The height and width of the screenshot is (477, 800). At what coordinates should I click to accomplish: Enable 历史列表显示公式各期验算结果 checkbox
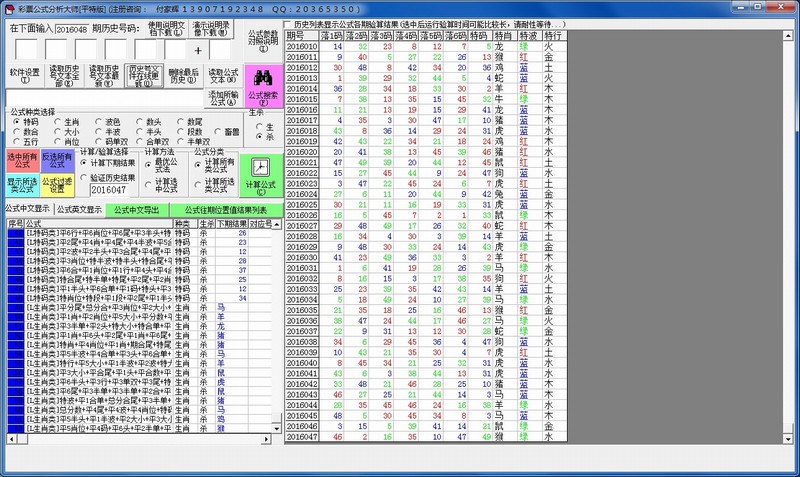pos(288,24)
